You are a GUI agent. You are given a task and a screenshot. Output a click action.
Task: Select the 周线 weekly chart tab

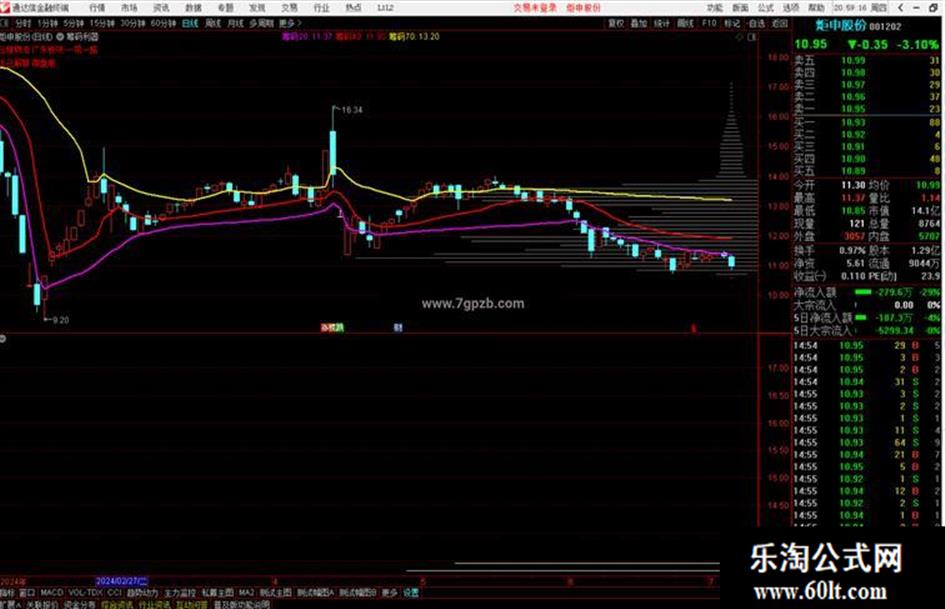click(213, 24)
